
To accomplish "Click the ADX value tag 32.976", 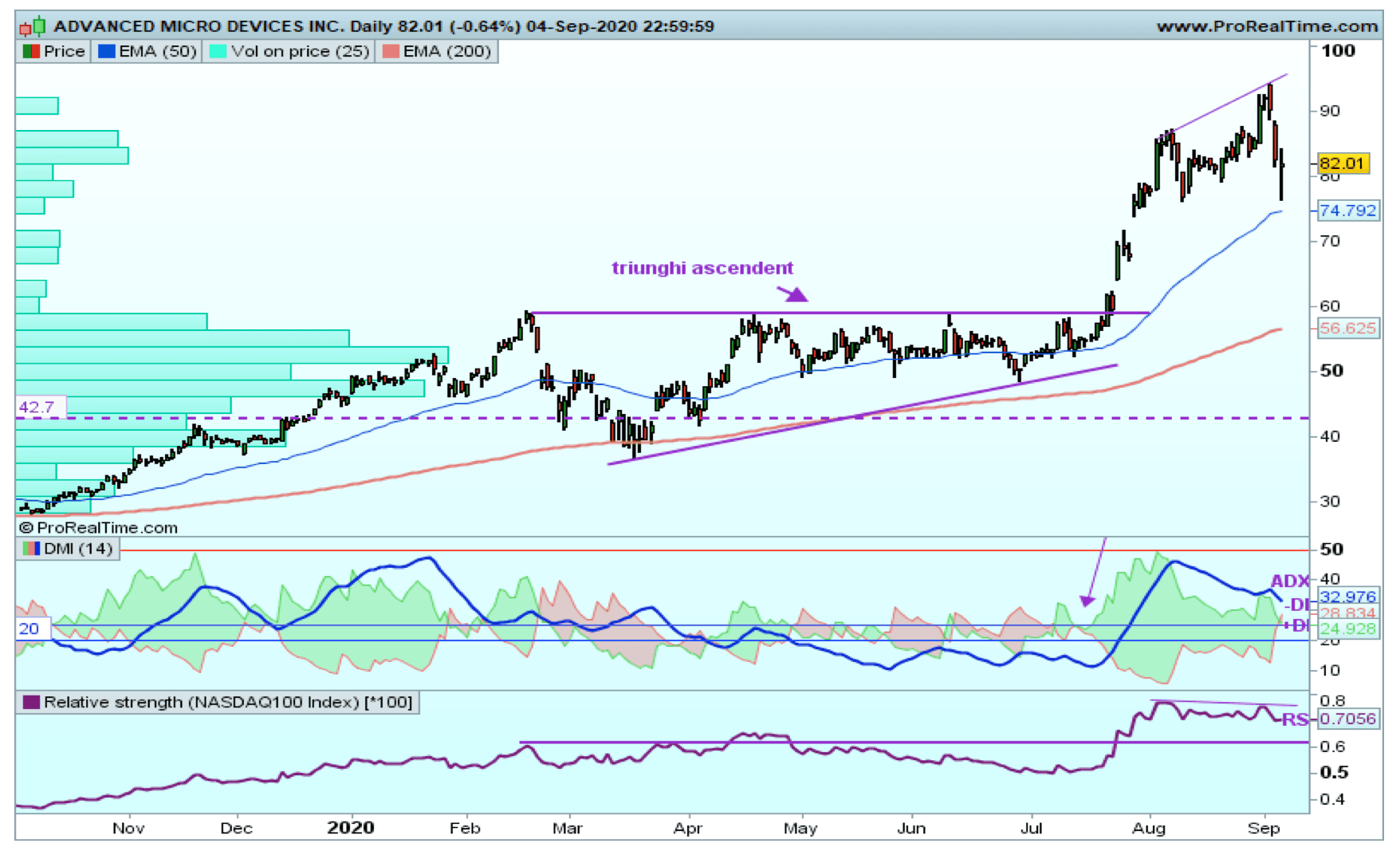I will pyautogui.click(x=1347, y=597).
